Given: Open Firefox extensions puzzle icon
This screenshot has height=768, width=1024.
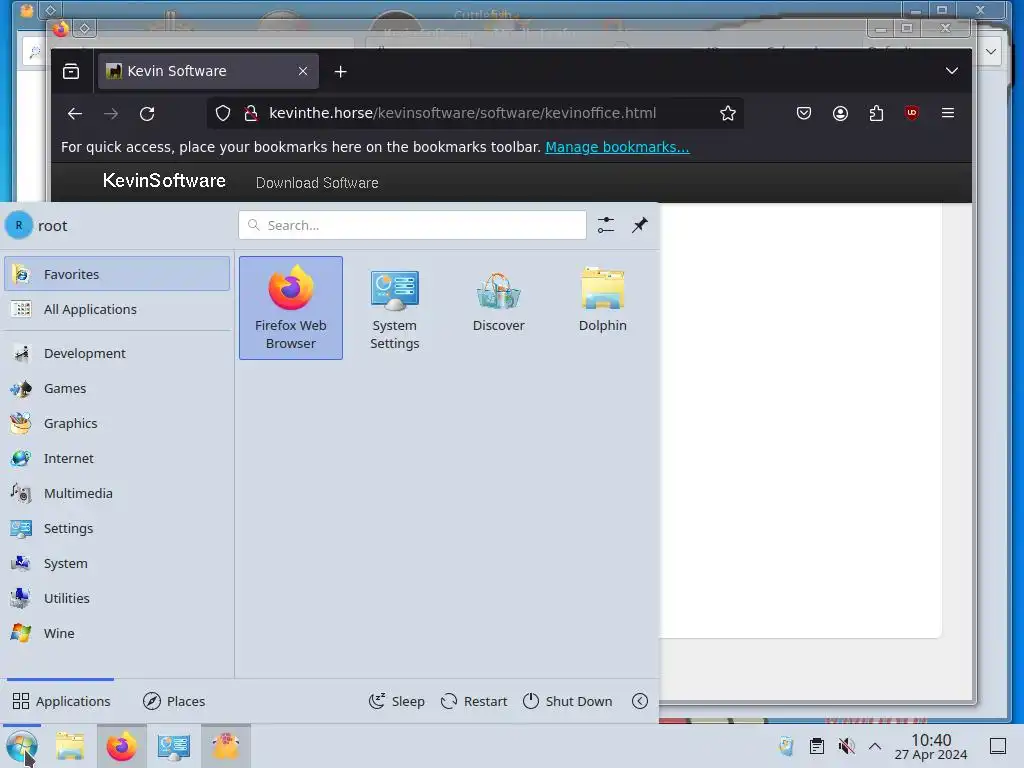Looking at the screenshot, I should 876,114.
